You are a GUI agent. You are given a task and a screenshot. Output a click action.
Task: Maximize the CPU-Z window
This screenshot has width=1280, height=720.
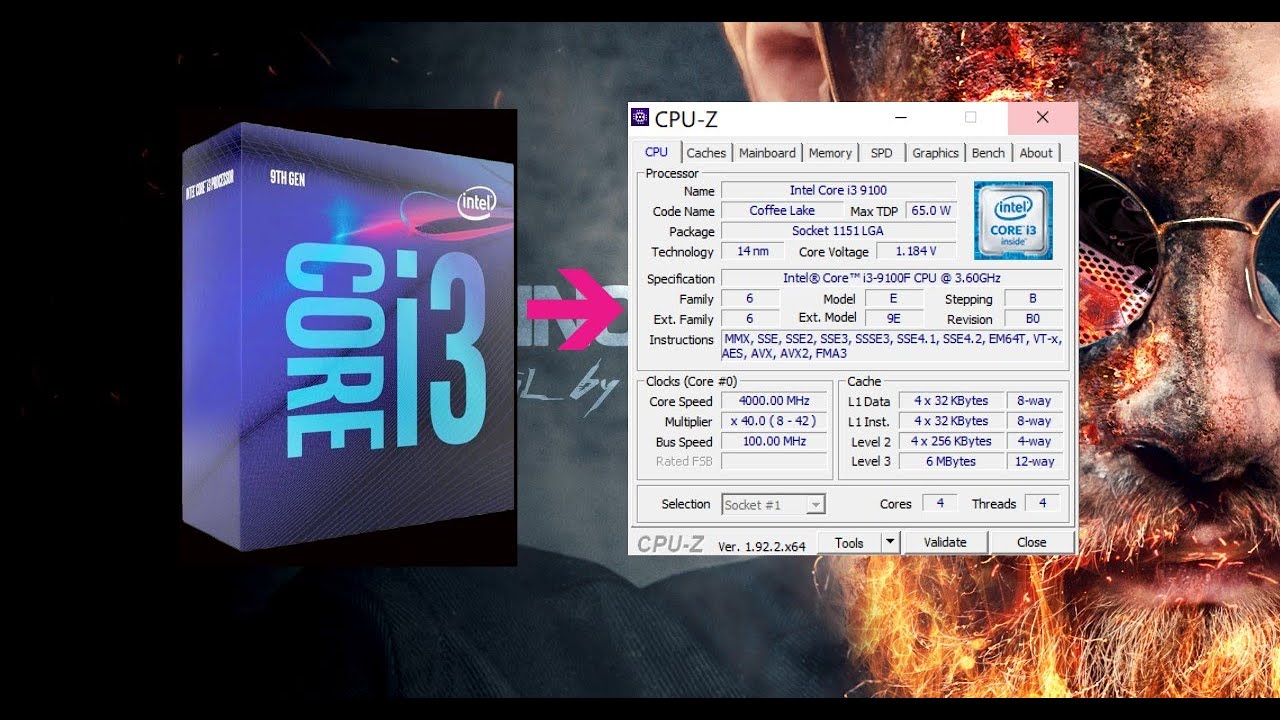970,118
